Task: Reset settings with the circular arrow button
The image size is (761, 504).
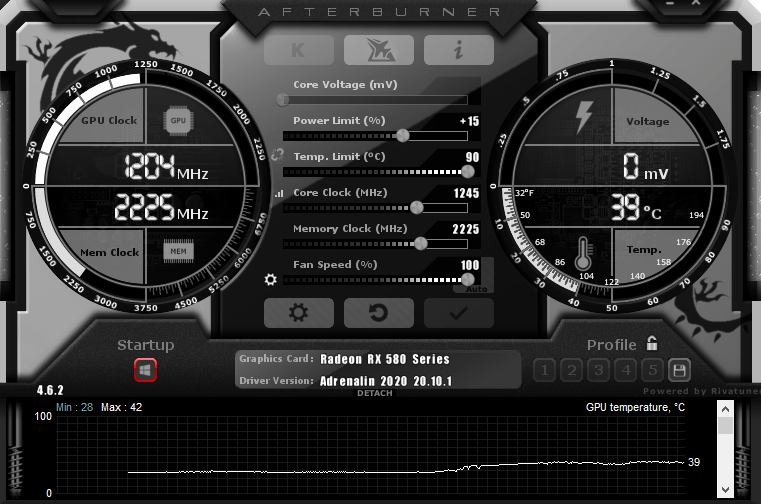Action: tap(379, 313)
